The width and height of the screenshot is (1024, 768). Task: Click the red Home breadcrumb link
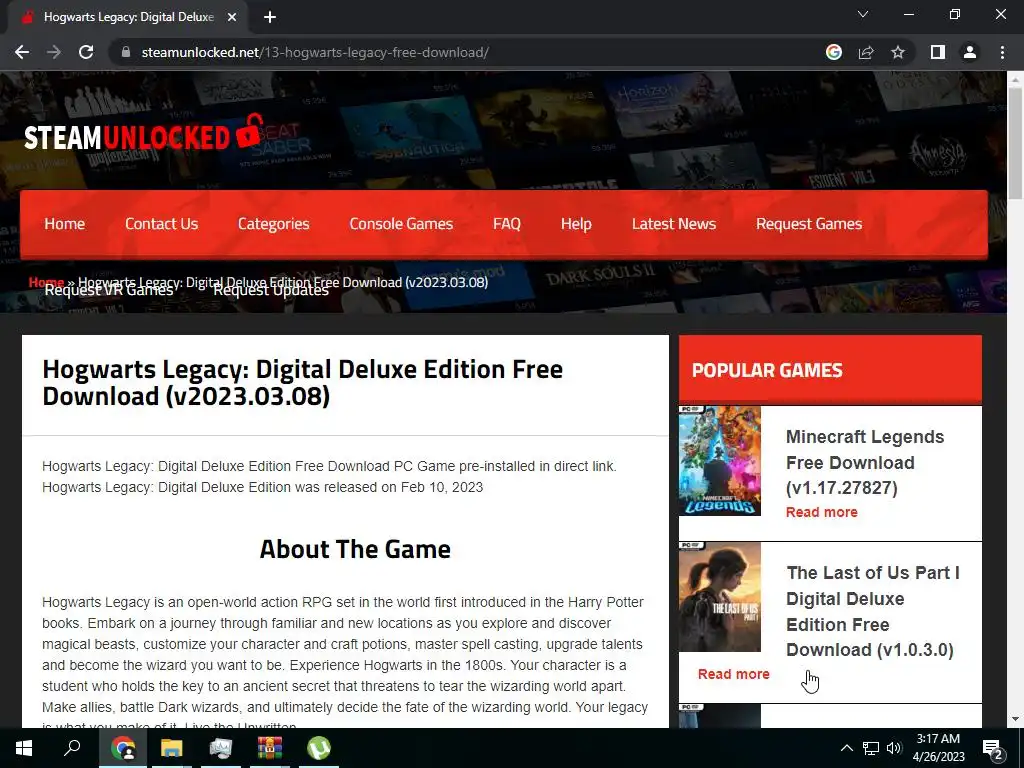tap(46, 282)
